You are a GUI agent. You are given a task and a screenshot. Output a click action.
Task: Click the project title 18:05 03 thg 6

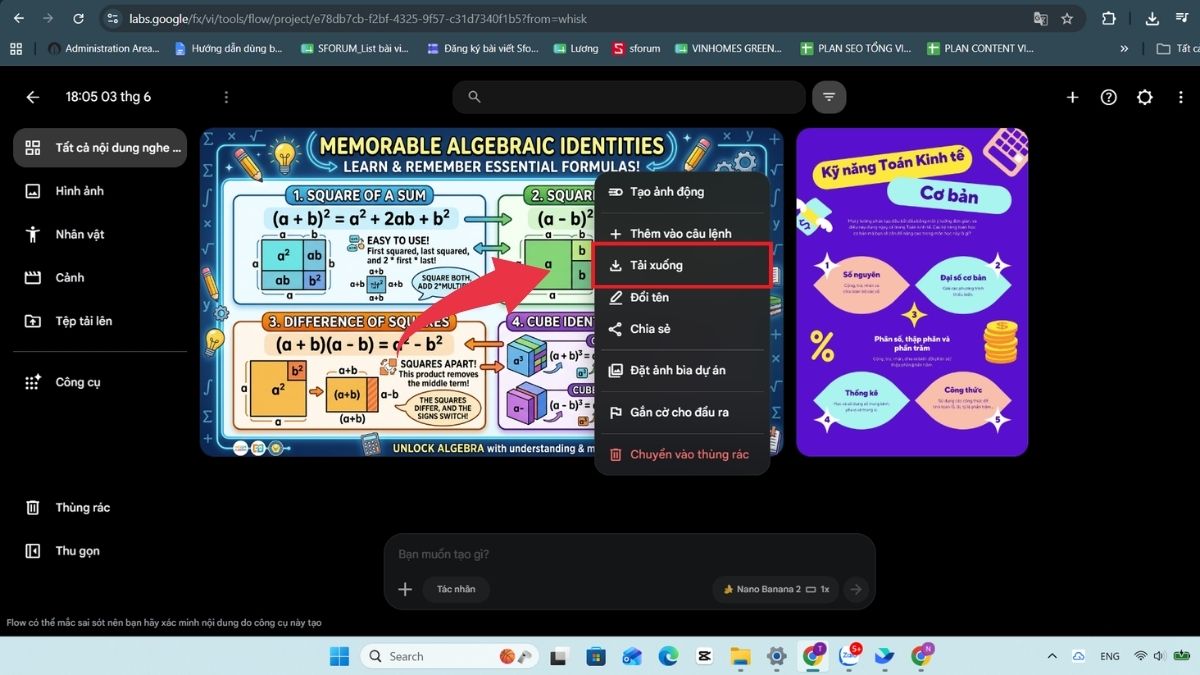click(x=108, y=97)
